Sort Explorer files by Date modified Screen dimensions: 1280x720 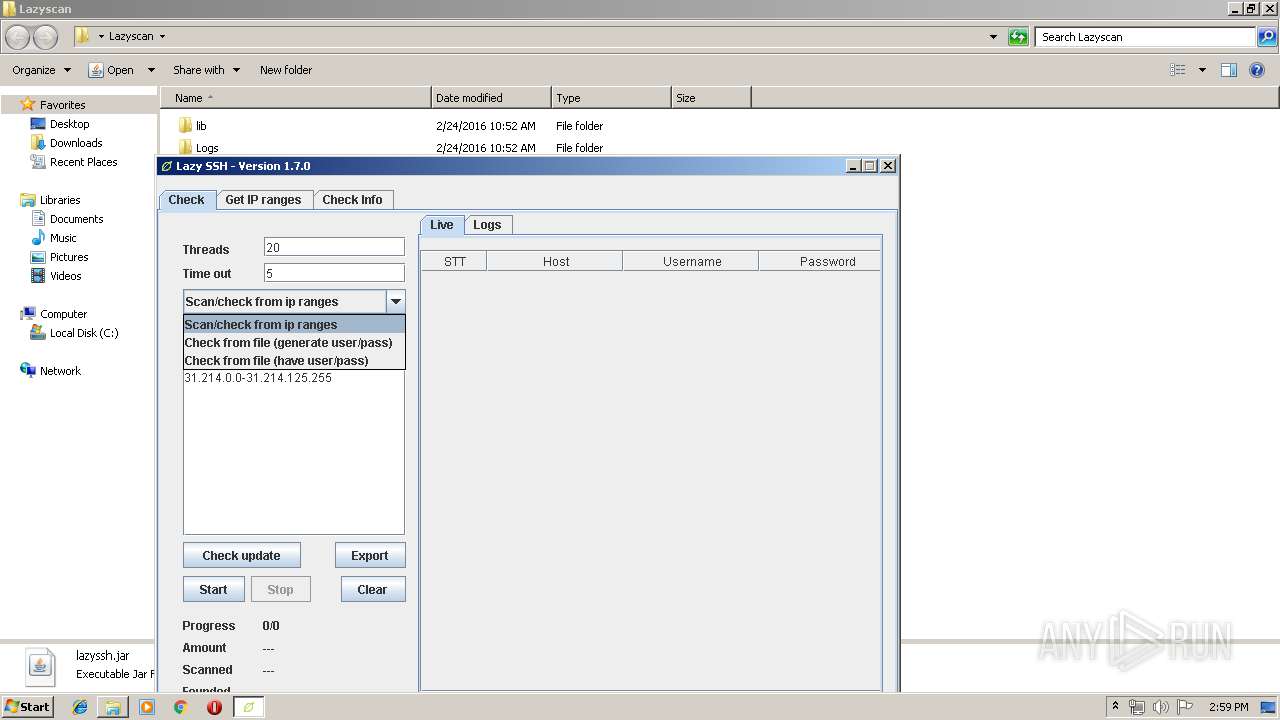491,98
